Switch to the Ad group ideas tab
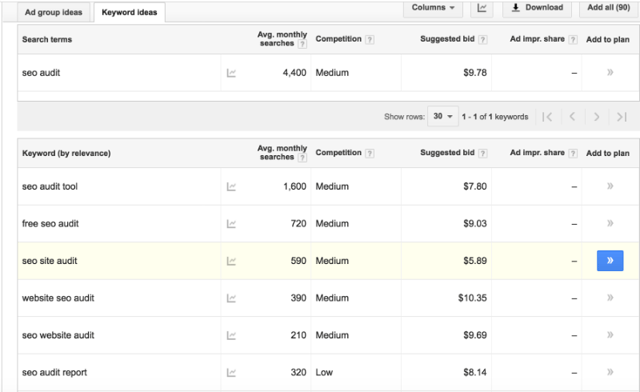Image resolution: width=640 pixels, height=392 pixels. (x=53, y=12)
